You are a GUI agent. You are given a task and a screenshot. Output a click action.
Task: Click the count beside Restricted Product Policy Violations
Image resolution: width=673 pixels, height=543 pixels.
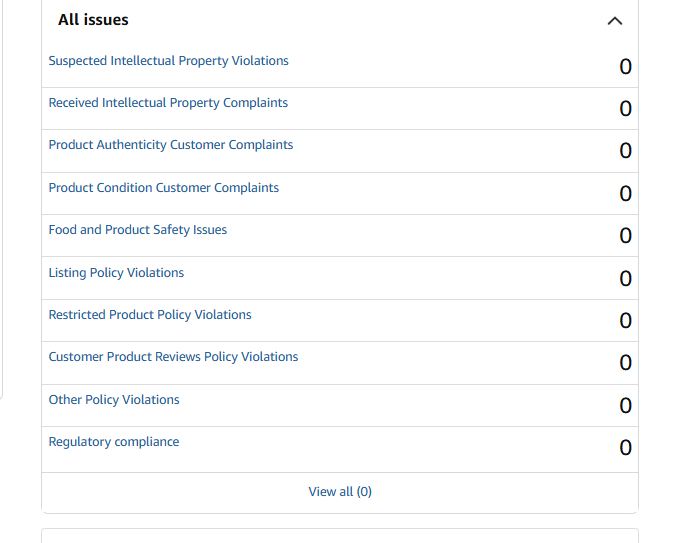point(626,321)
